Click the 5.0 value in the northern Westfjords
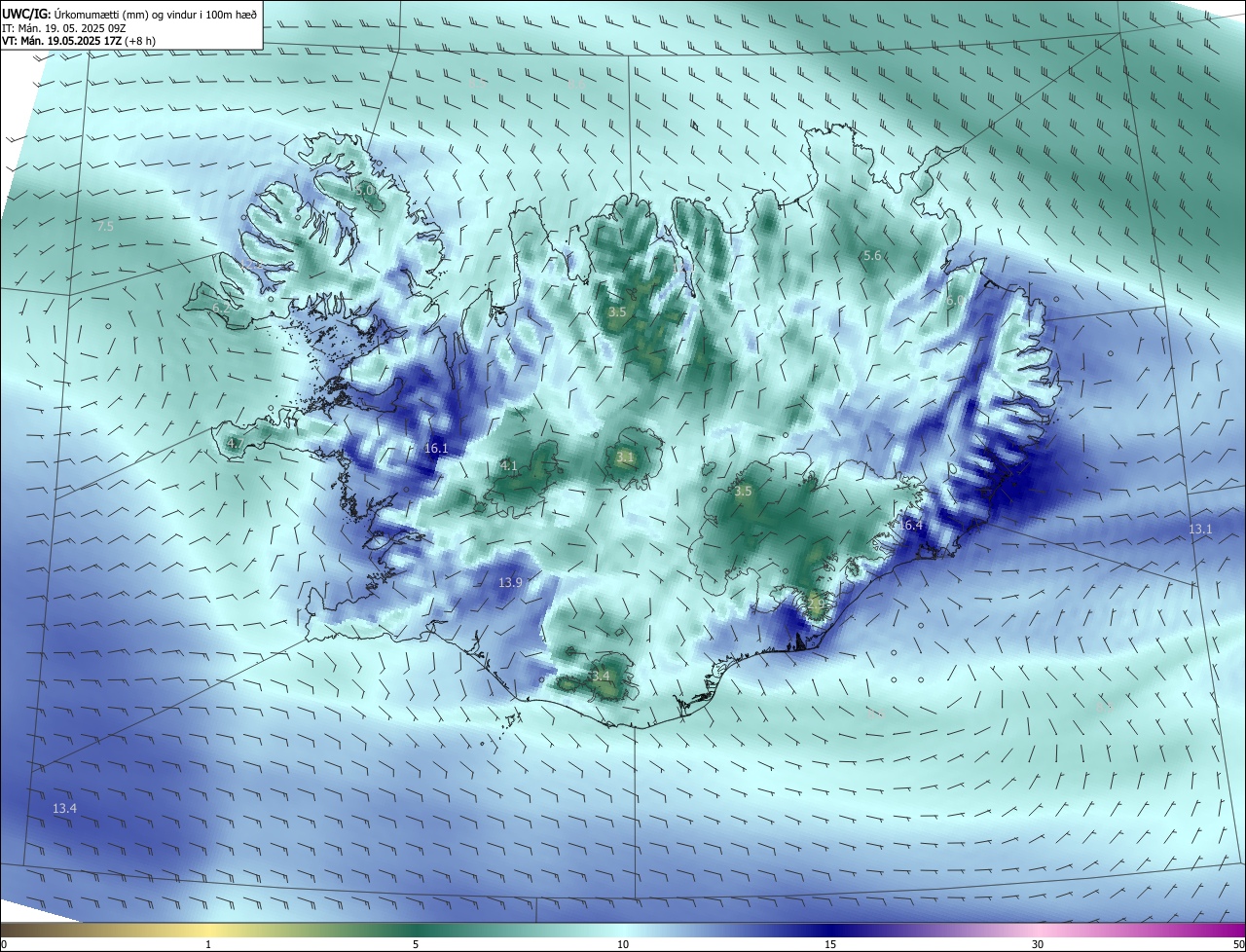Screen dimensions: 1246x952 click(x=364, y=191)
